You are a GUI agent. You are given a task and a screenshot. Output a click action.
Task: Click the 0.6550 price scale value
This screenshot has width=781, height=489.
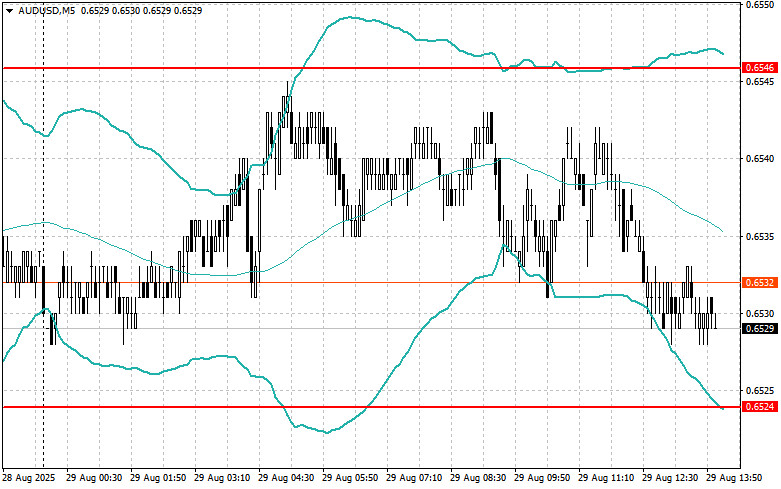point(760,4)
